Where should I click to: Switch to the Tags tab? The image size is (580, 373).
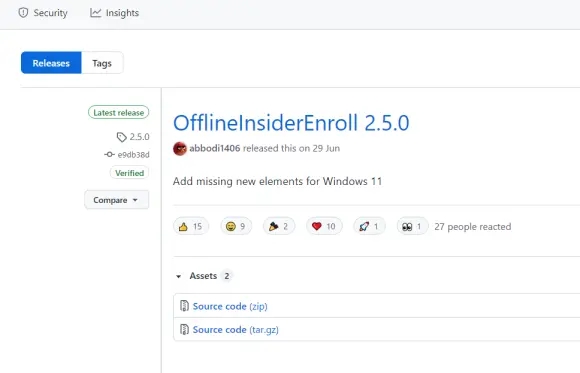[x=102, y=63]
